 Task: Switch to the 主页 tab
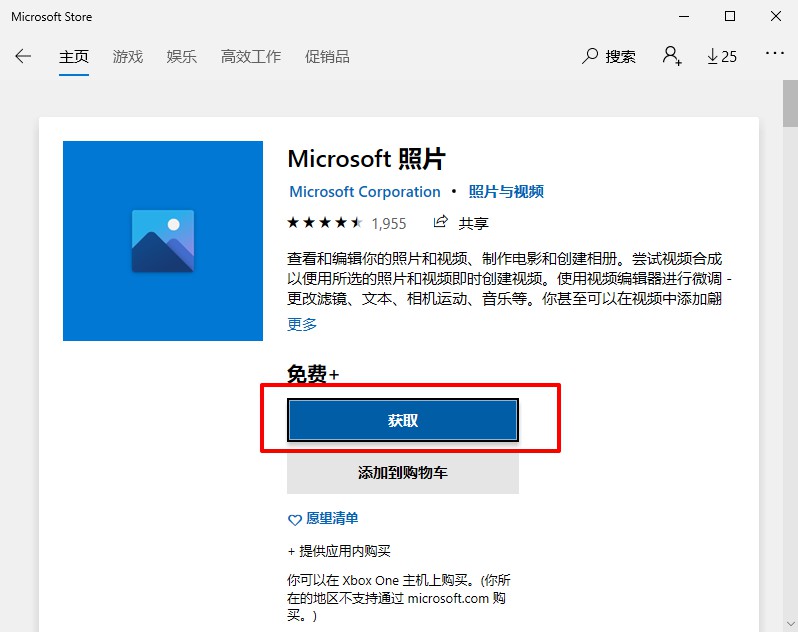74,56
